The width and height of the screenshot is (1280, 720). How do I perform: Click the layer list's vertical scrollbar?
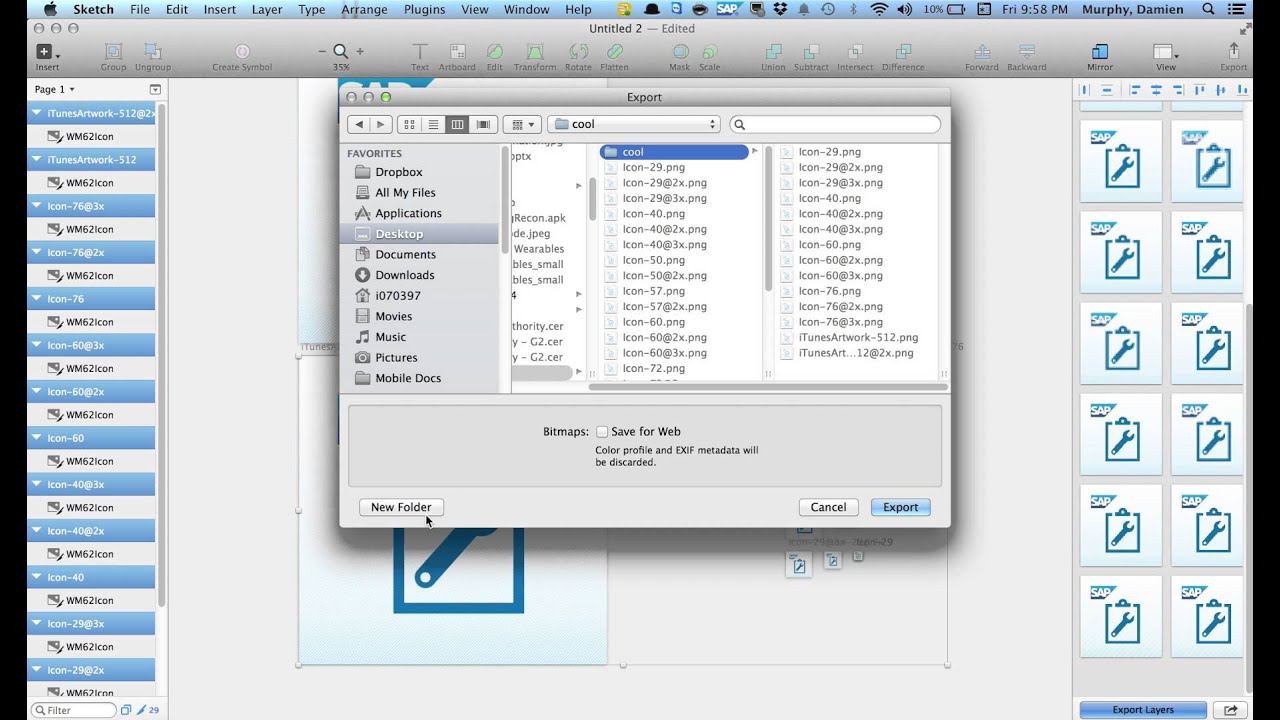pos(161,355)
